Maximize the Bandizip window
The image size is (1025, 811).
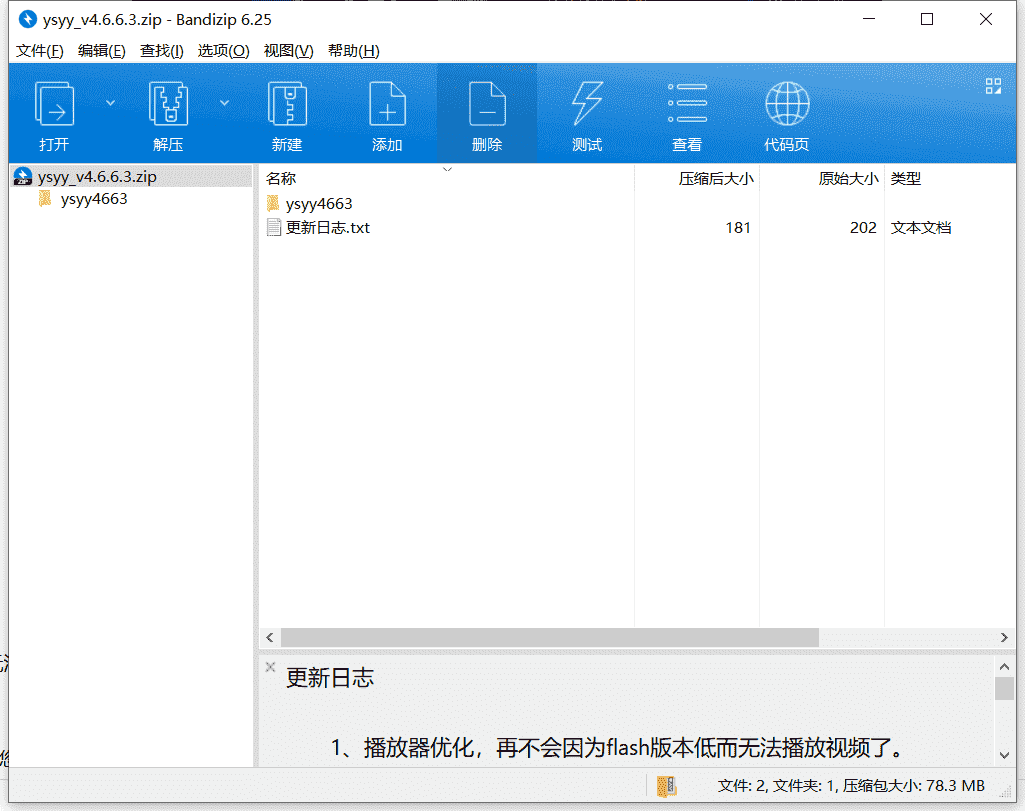coord(927,19)
